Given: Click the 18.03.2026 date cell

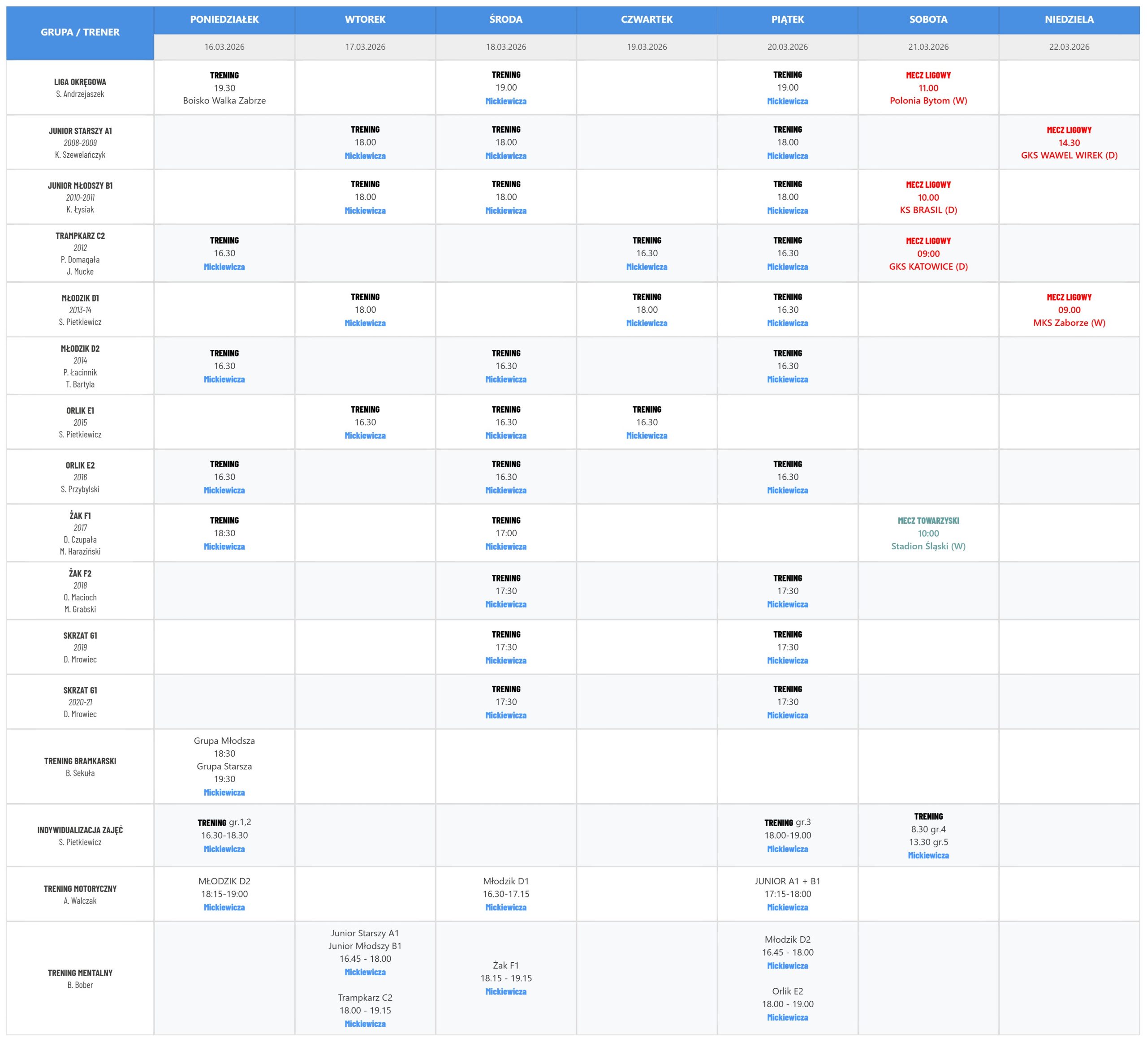Looking at the screenshot, I should pos(505,47).
